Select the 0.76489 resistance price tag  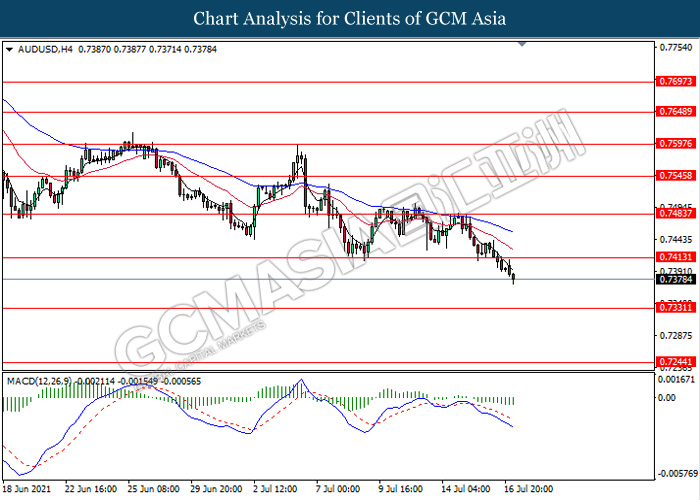coord(675,113)
